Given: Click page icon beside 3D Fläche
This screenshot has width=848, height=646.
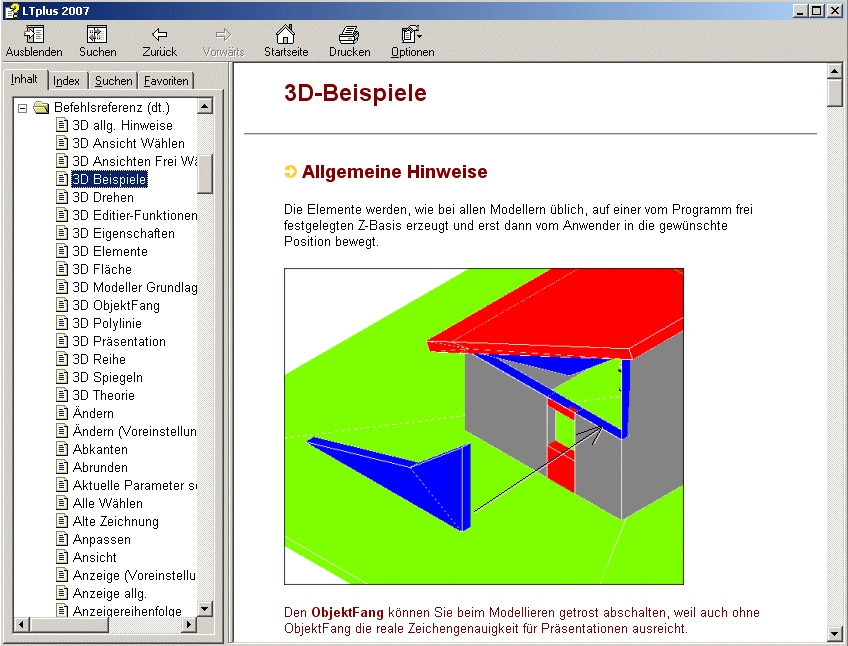Looking at the screenshot, I should tap(62, 269).
